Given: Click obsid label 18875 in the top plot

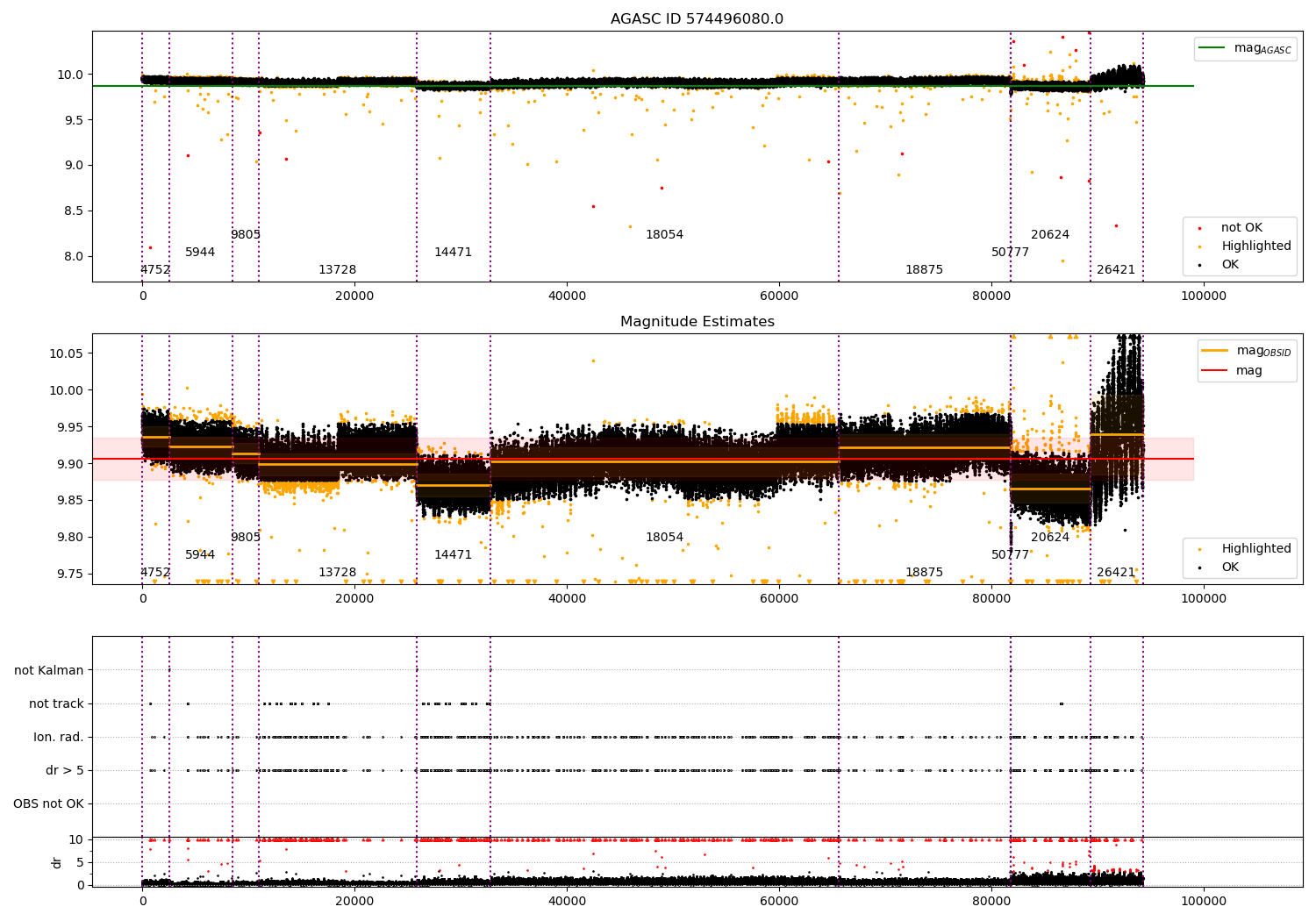Looking at the screenshot, I should pyautogui.click(x=925, y=270).
